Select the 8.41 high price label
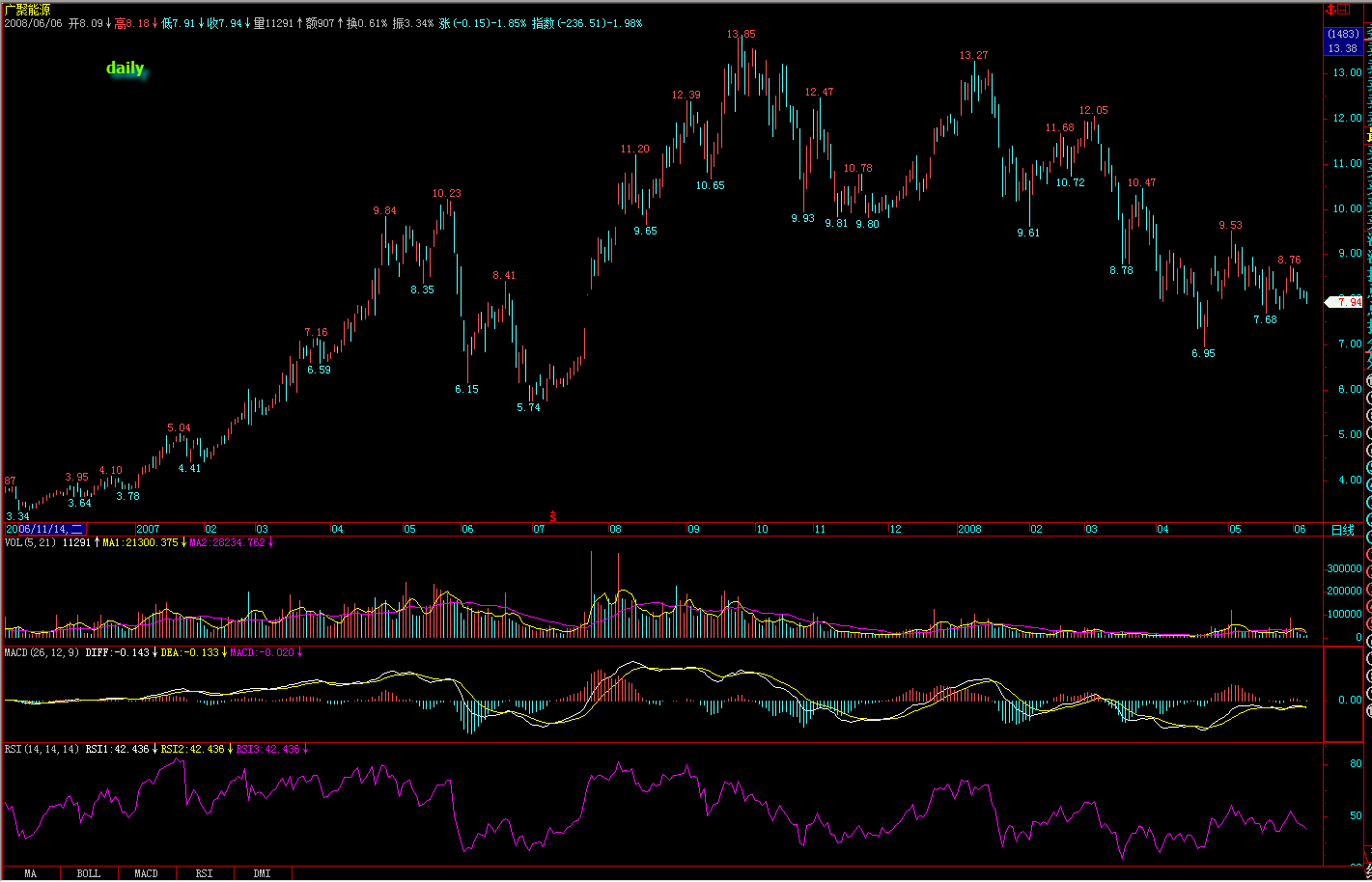This screenshot has width=1372, height=882. point(504,275)
